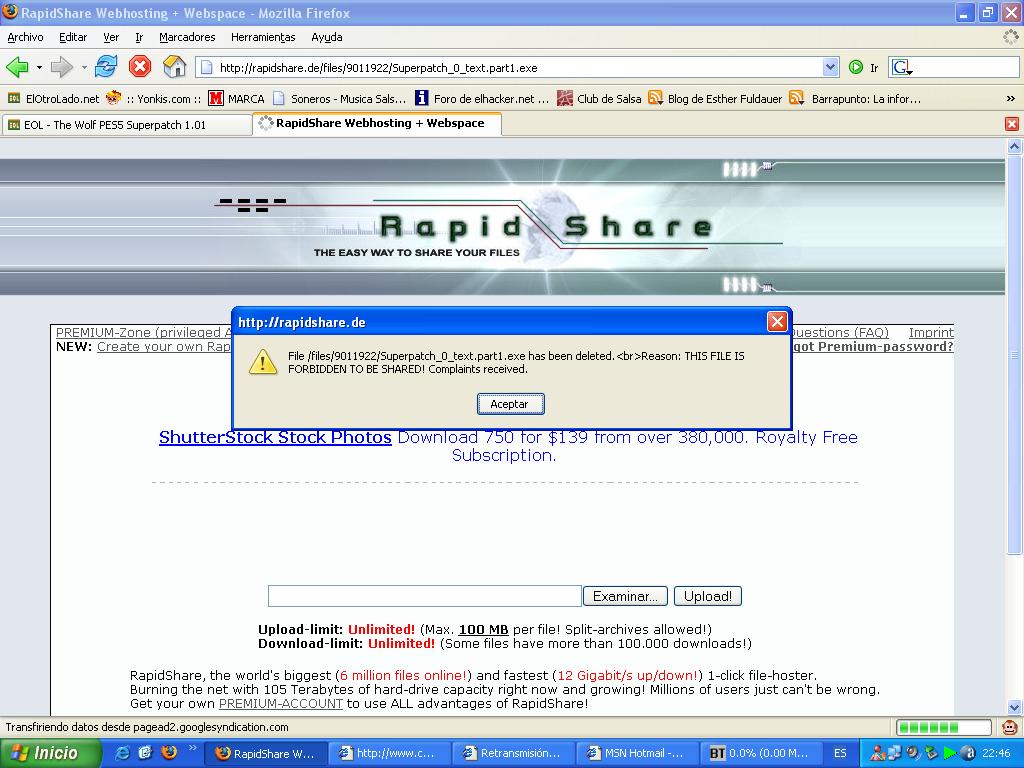This screenshot has height=768, width=1024.
Task: Click the file path upload input field
Action: (x=424, y=596)
